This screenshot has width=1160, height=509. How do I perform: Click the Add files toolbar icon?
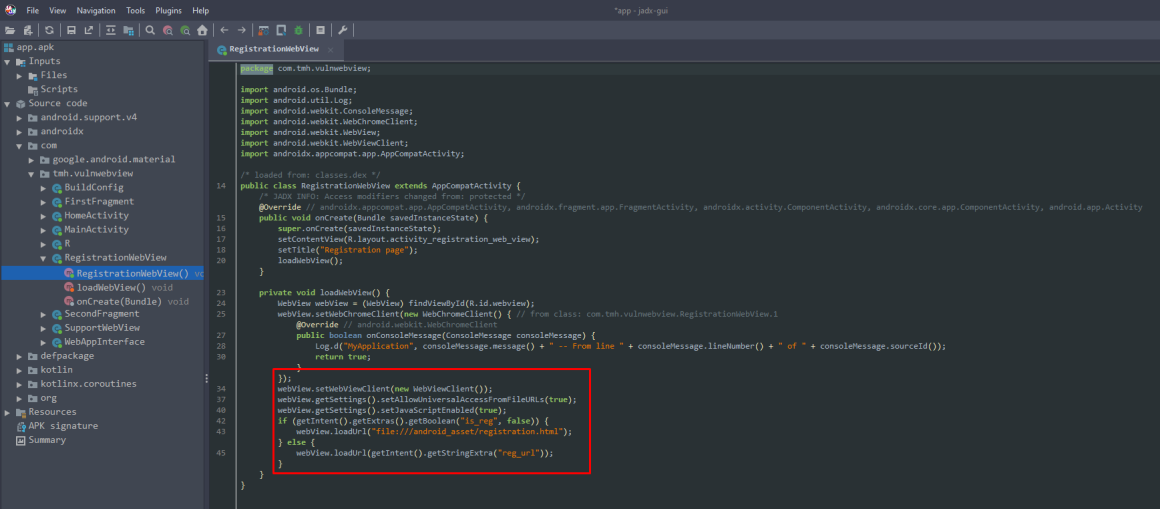pyautogui.click(x=27, y=30)
